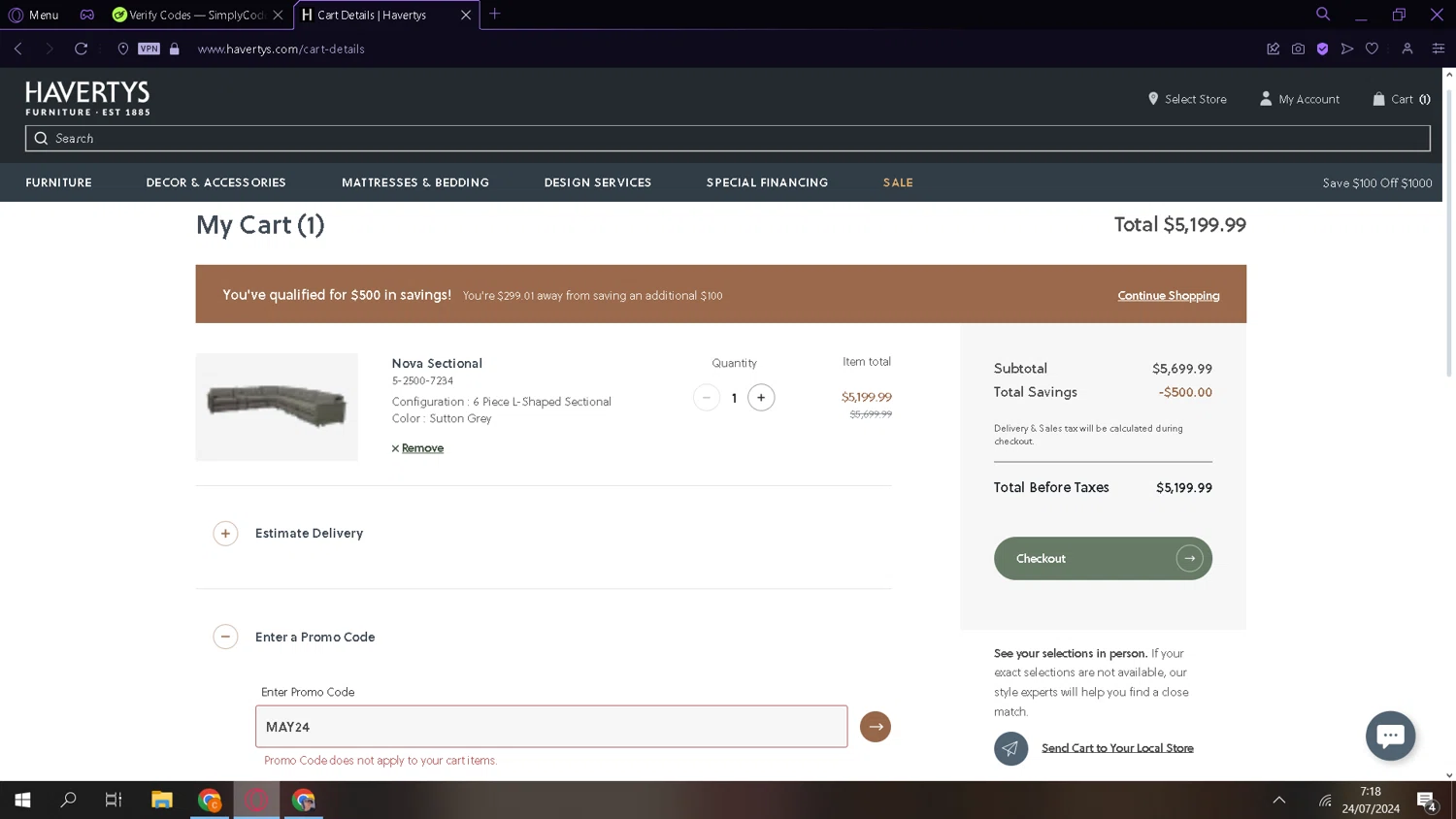
Task: Open the MATTRESSES & BEDDING menu
Action: pyautogui.click(x=415, y=182)
